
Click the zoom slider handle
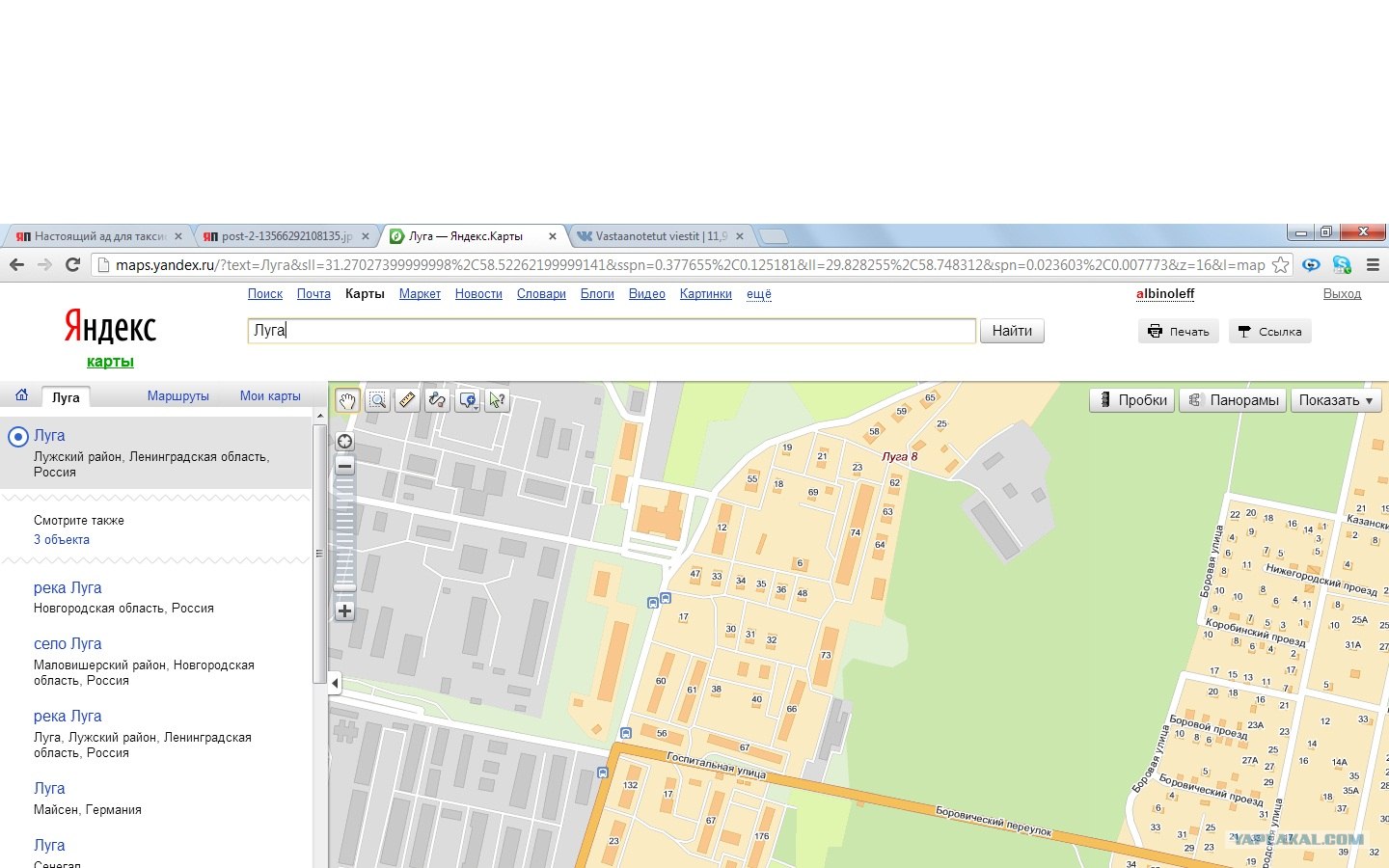pyautogui.click(x=344, y=586)
